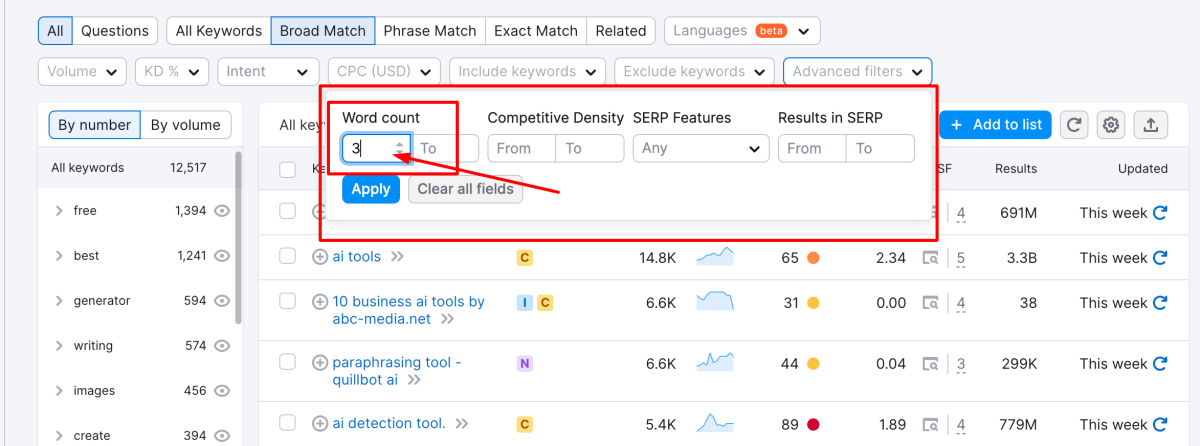Refresh the keyword table using the toolbar refresh icon
Screen dimensions: 1200x446
pyautogui.click(x=1074, y=125)
